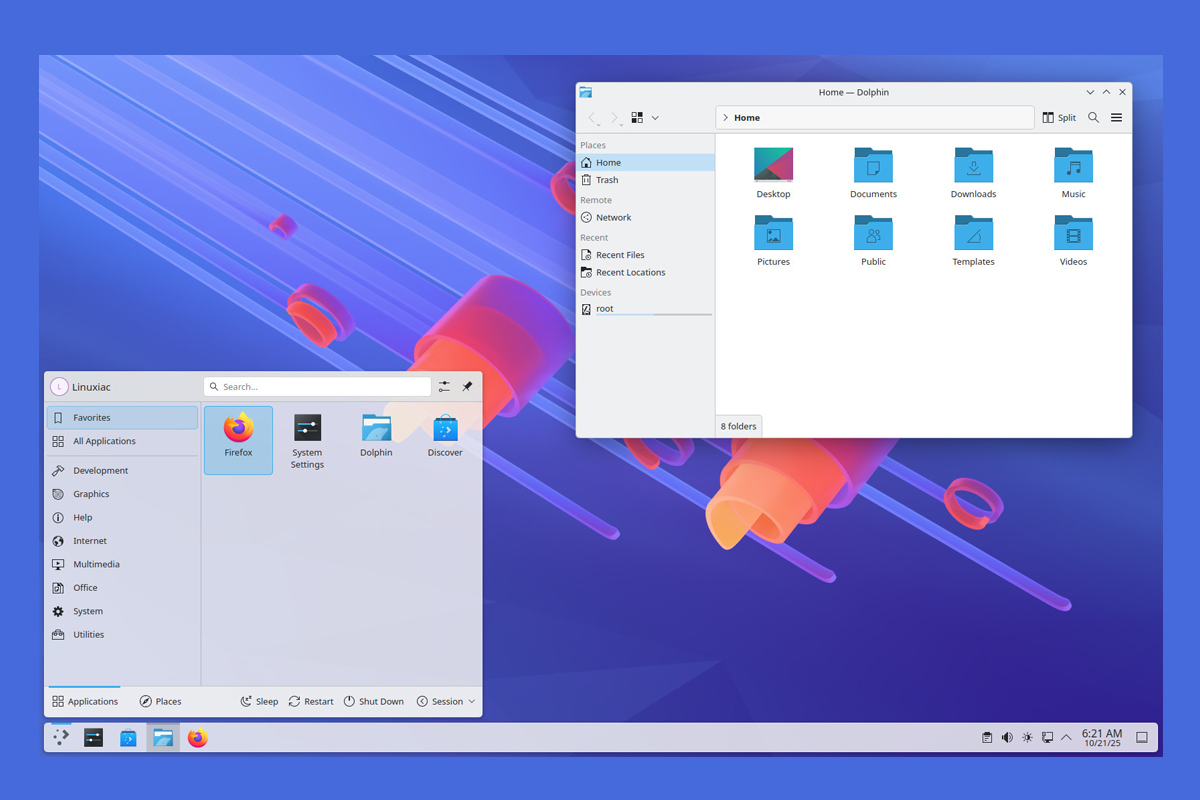
Task: Select Recent Locations in Dolphin sidebar
Action: point(646,272)
